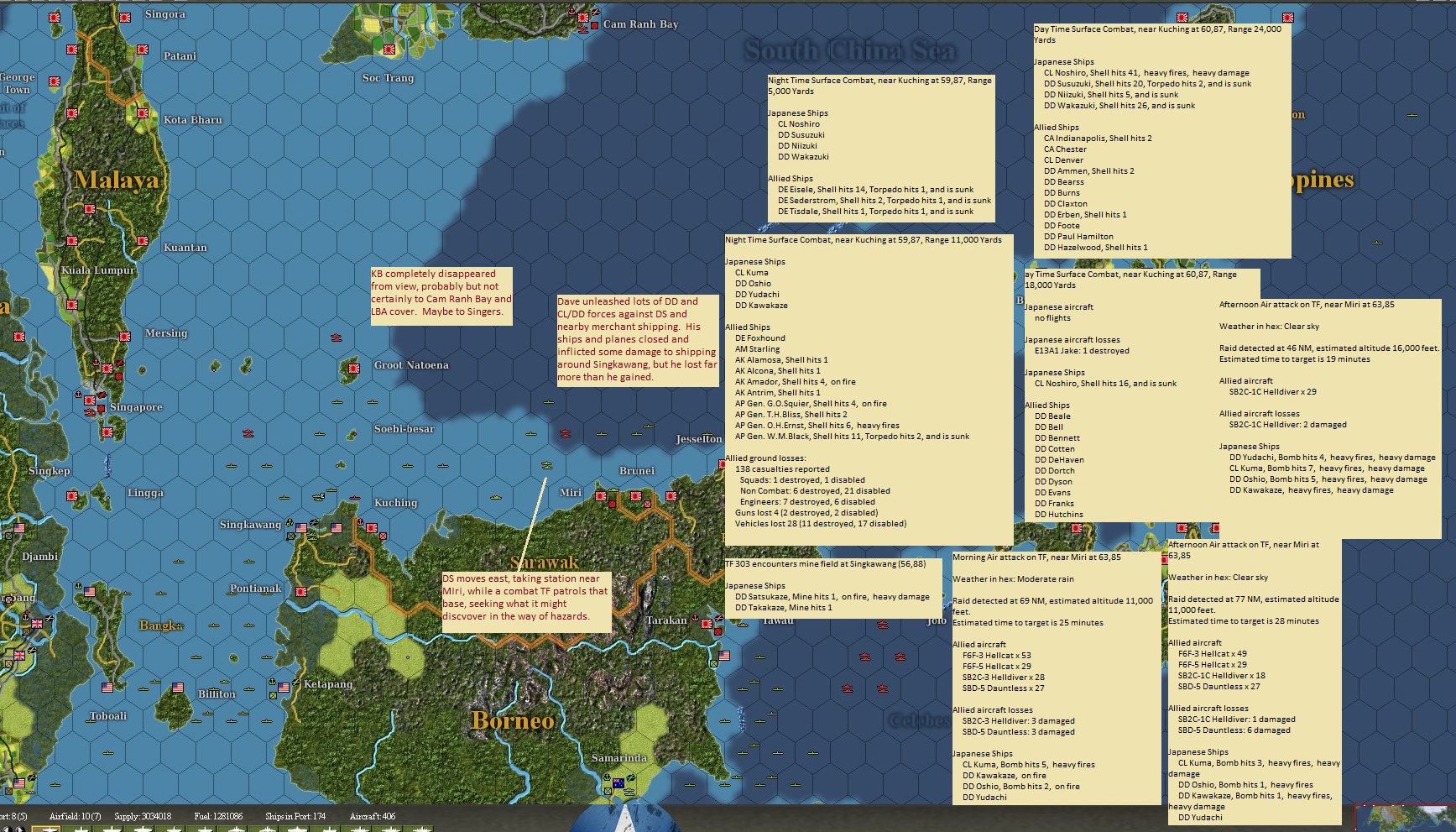
Task: Select the Groot Natoena island base flag
Action: 354,368
